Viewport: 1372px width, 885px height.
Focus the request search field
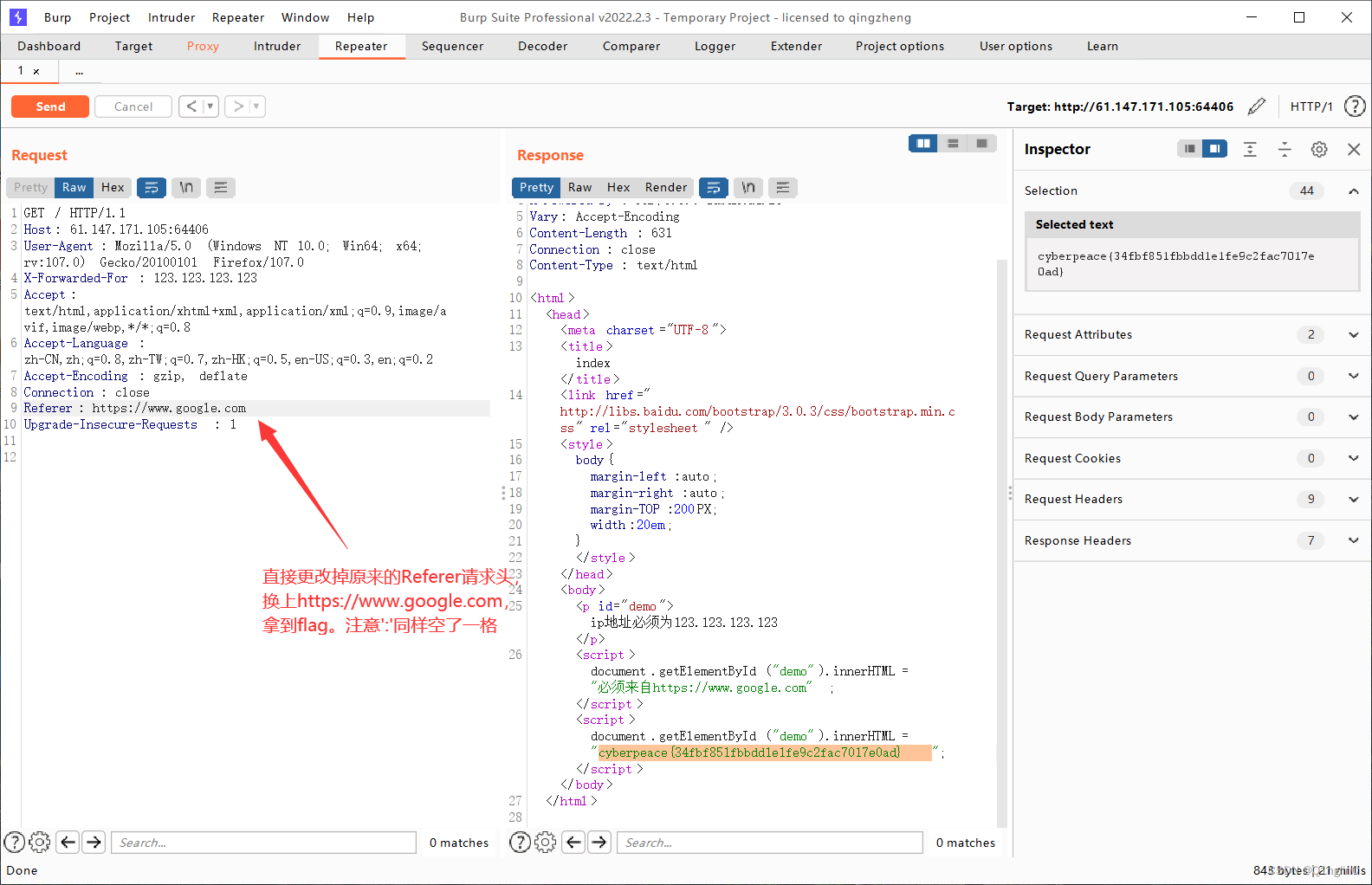point(263,843)
